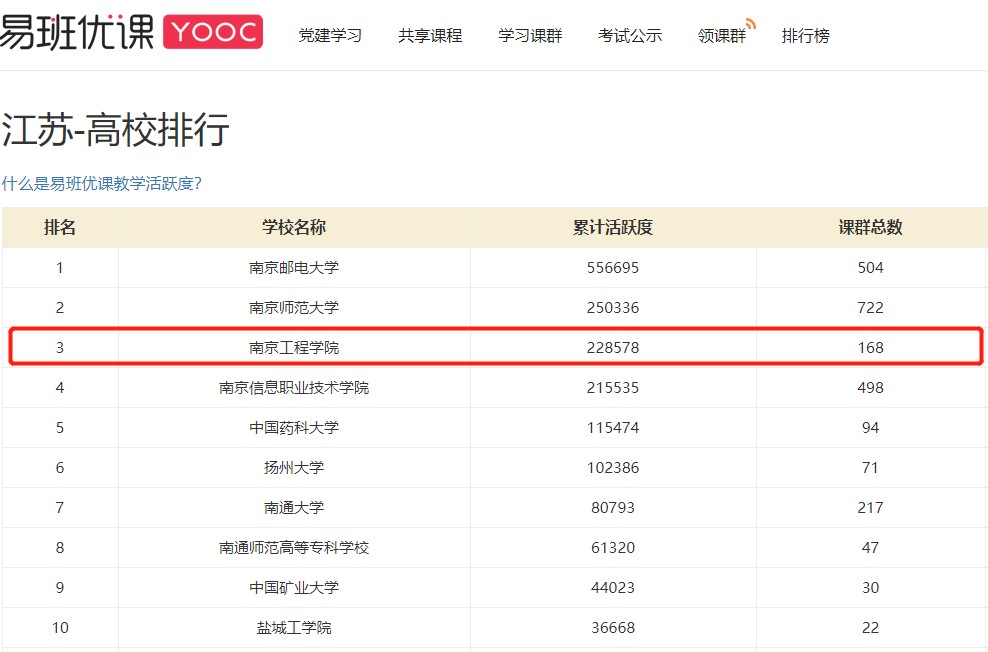
Task: Click the RSS signal icon beside 领课群
Action: [750, 24]
